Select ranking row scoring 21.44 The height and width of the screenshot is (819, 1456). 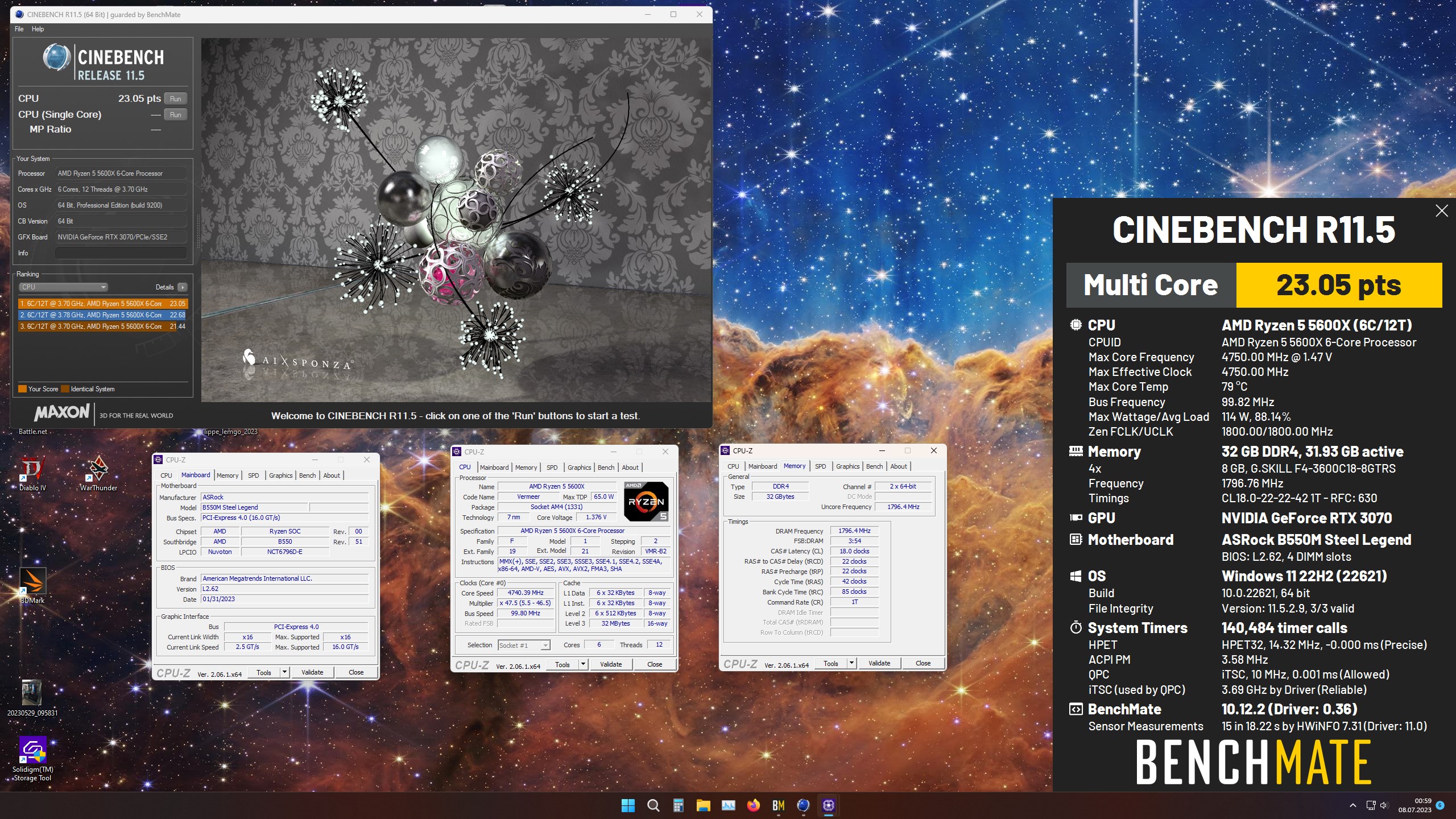[103, 326]
